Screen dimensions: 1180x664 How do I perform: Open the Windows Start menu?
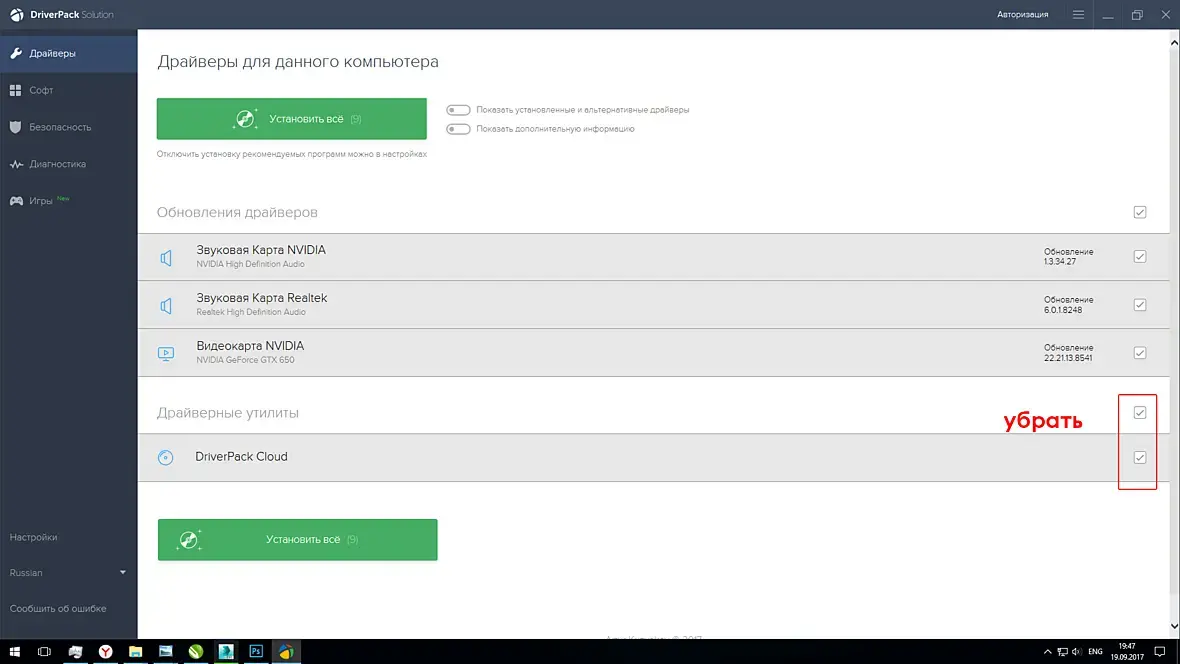(14, 652)
